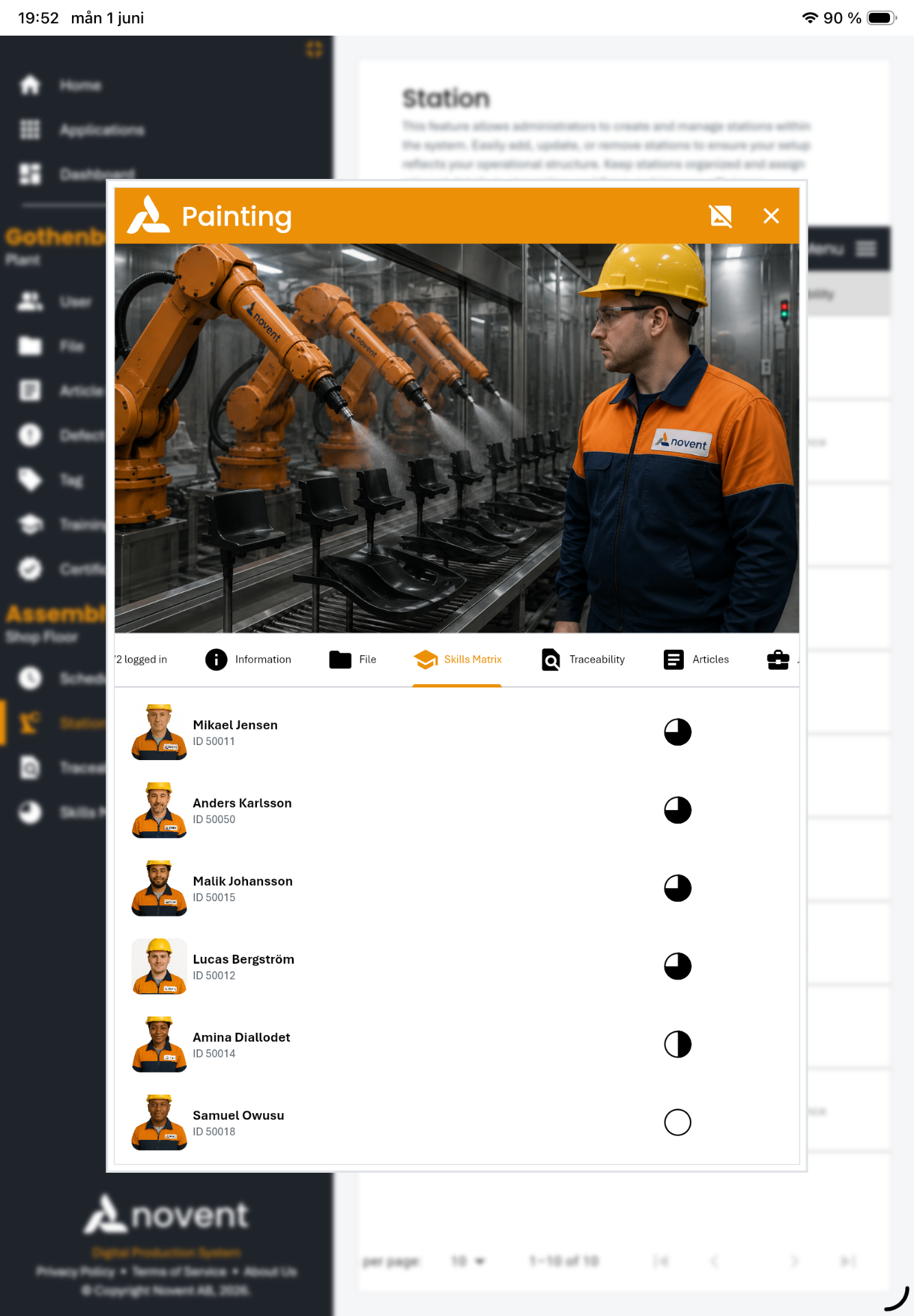This screenshot has width=914, height=1316.
Task: Click the hamburger menu icon in background page
Action: (x=867, y=248)
